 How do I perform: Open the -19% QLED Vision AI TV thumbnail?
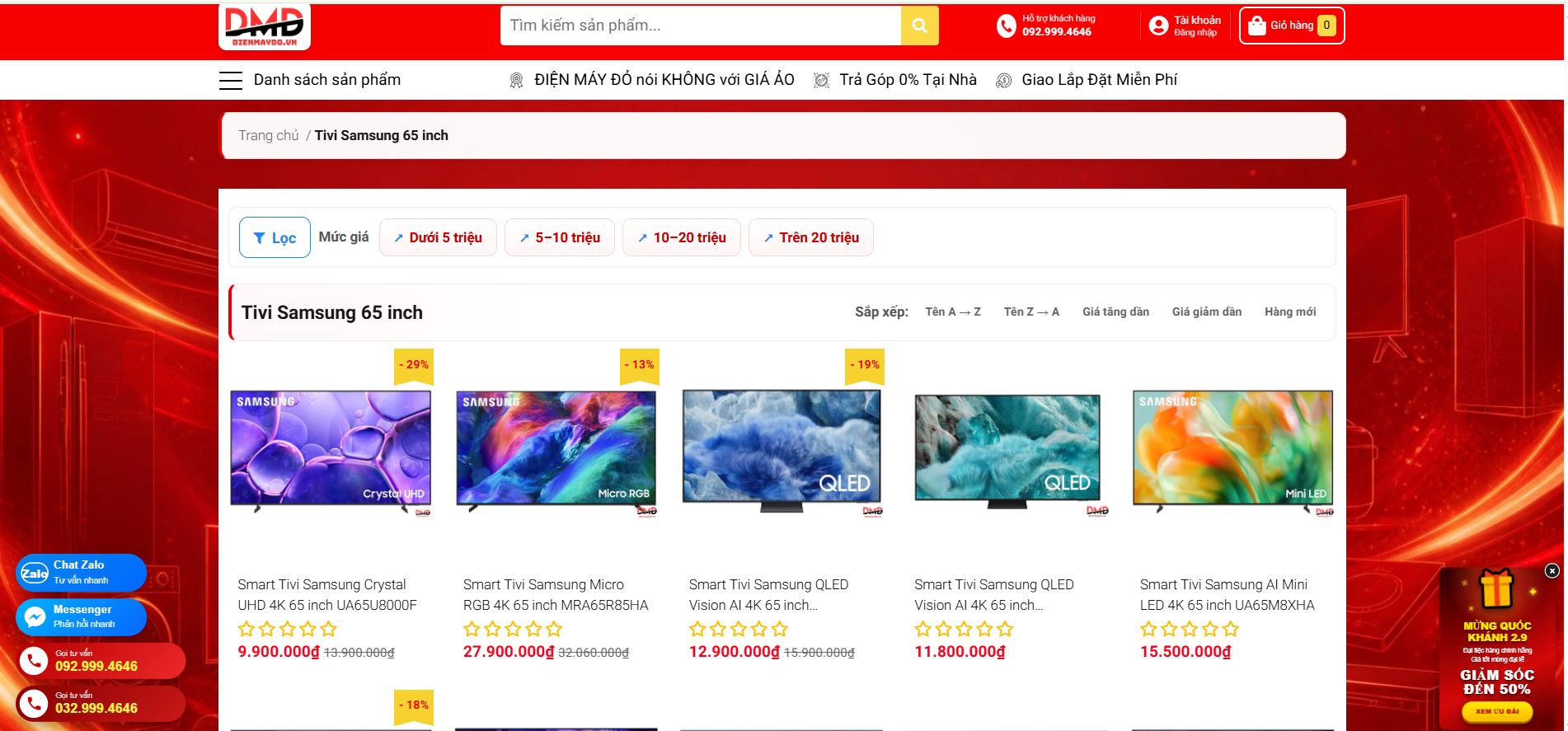click(x=782, y=452)
